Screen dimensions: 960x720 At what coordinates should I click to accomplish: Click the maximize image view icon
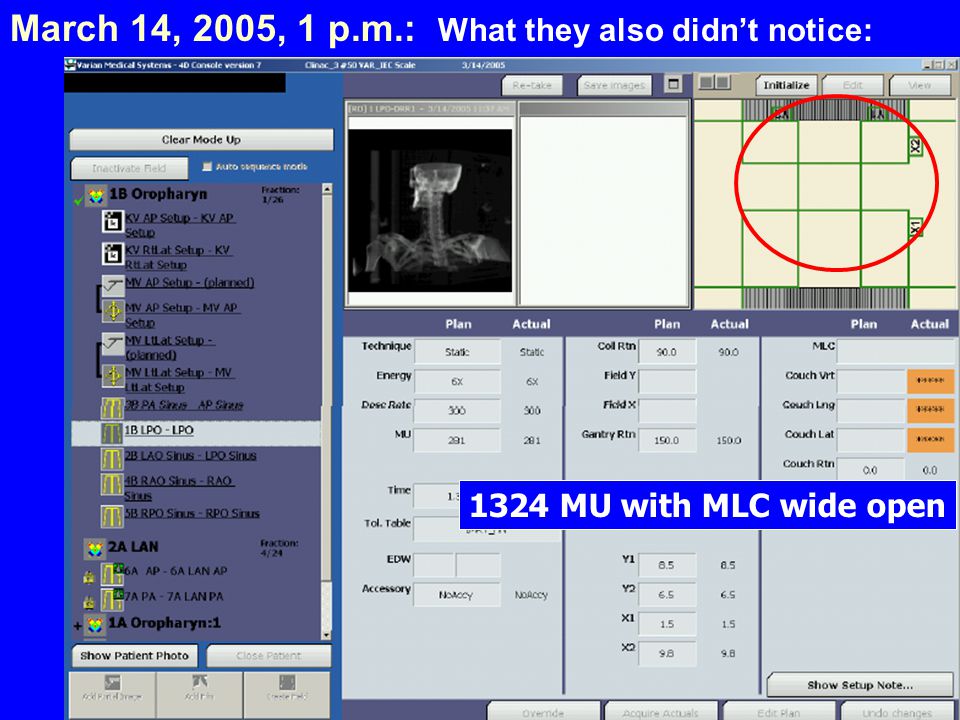point(673,84)
